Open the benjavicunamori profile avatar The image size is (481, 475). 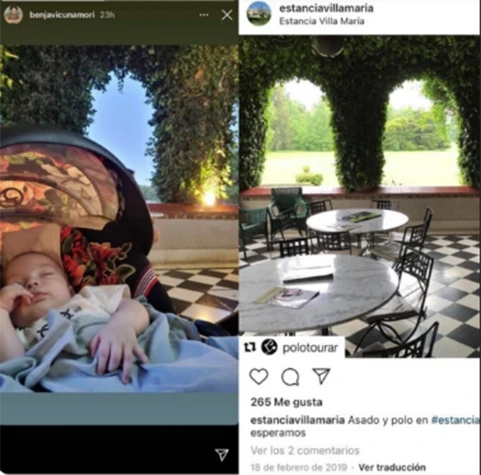click(x=13, y=15)
